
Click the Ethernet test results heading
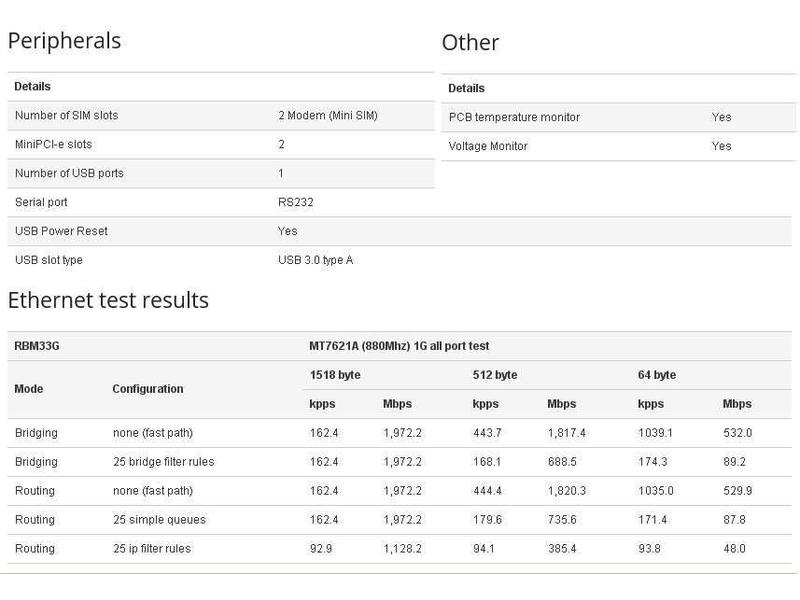coord(108,300)
